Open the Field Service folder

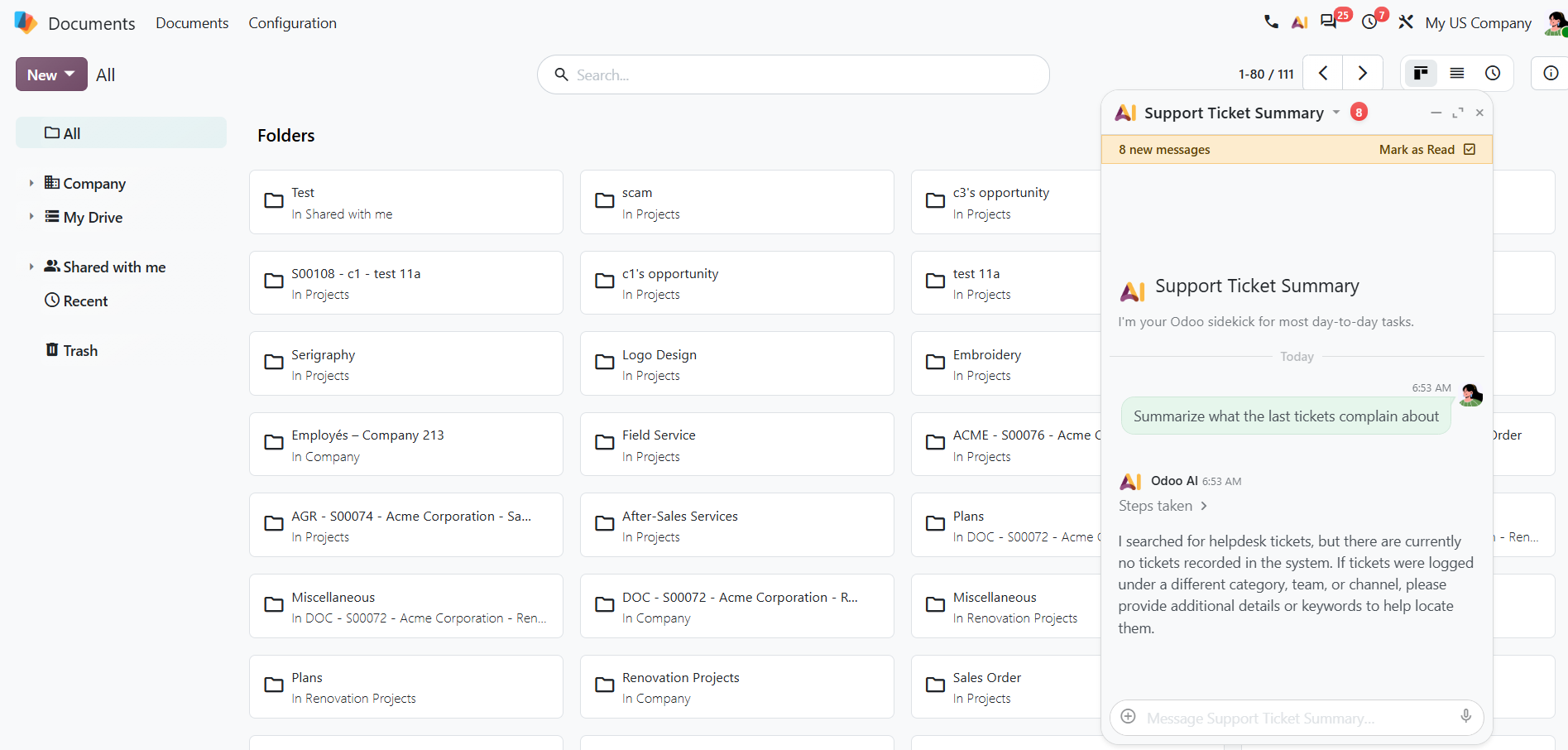pos(736,445)
